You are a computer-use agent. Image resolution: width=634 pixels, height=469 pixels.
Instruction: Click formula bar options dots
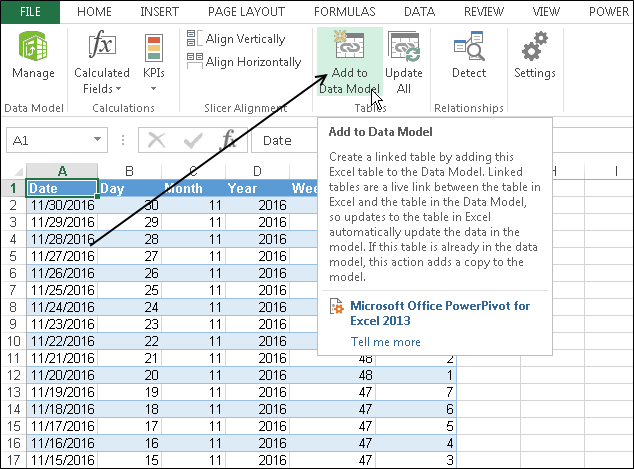click(x=123, y=140)
